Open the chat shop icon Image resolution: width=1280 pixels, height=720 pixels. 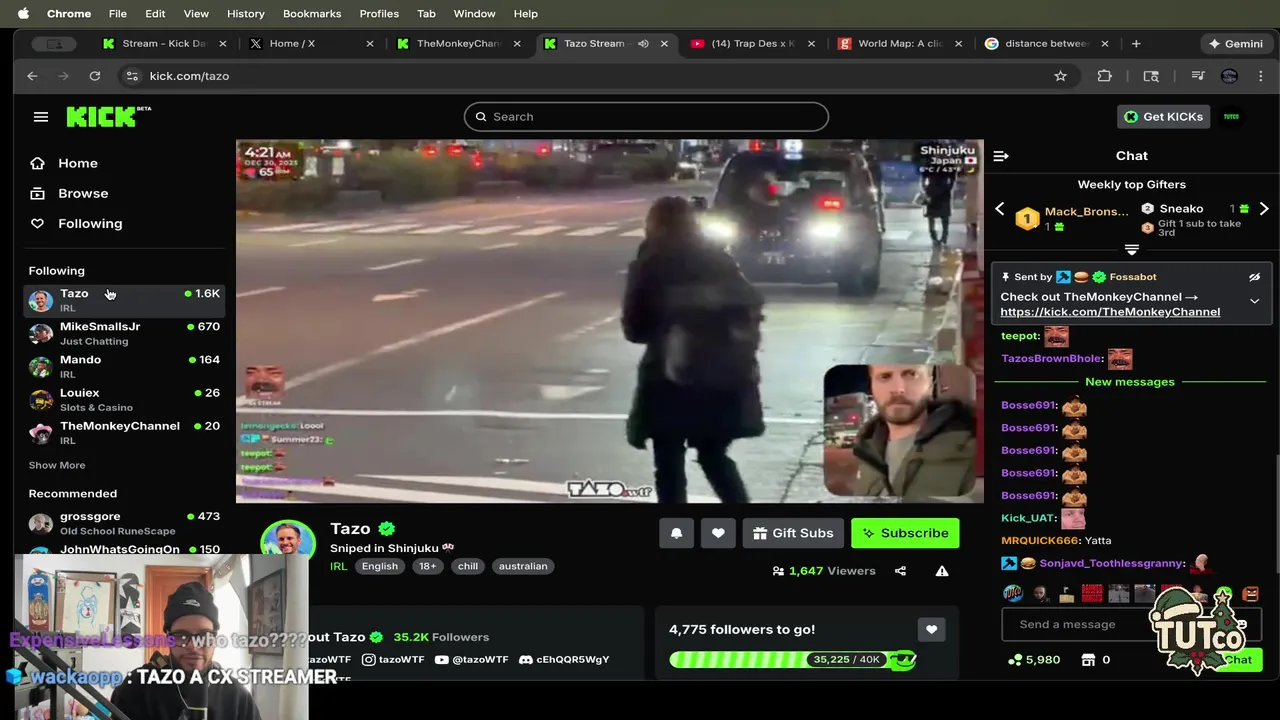click(1089, 660)
